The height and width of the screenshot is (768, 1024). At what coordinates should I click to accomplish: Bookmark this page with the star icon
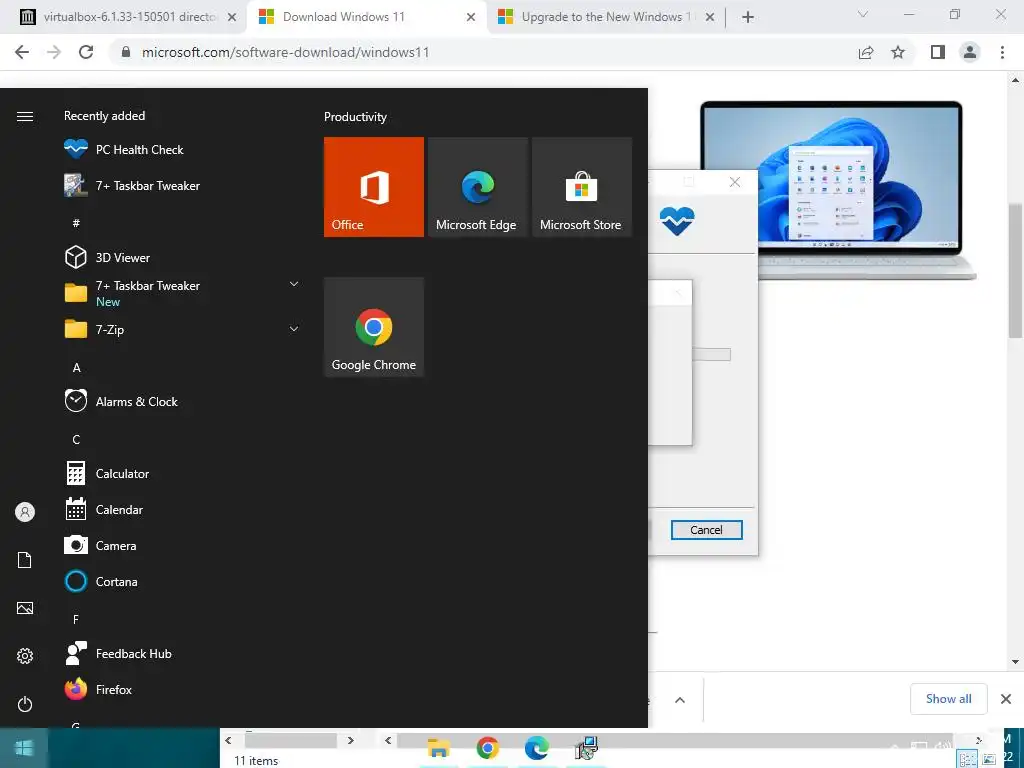click(898, 52)
